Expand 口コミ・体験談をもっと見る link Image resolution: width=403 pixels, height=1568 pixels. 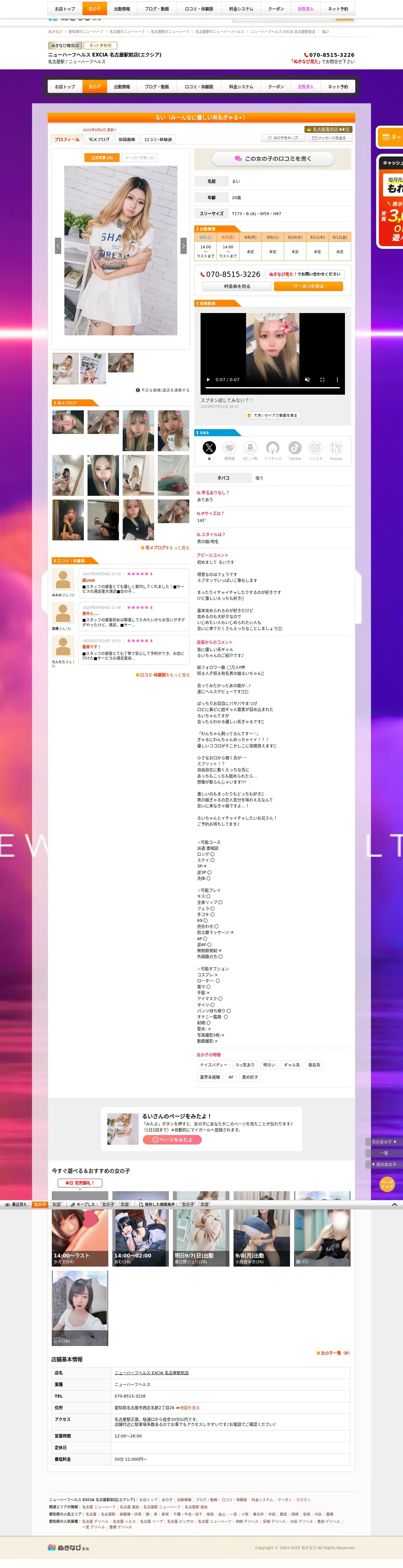(163, 675)
